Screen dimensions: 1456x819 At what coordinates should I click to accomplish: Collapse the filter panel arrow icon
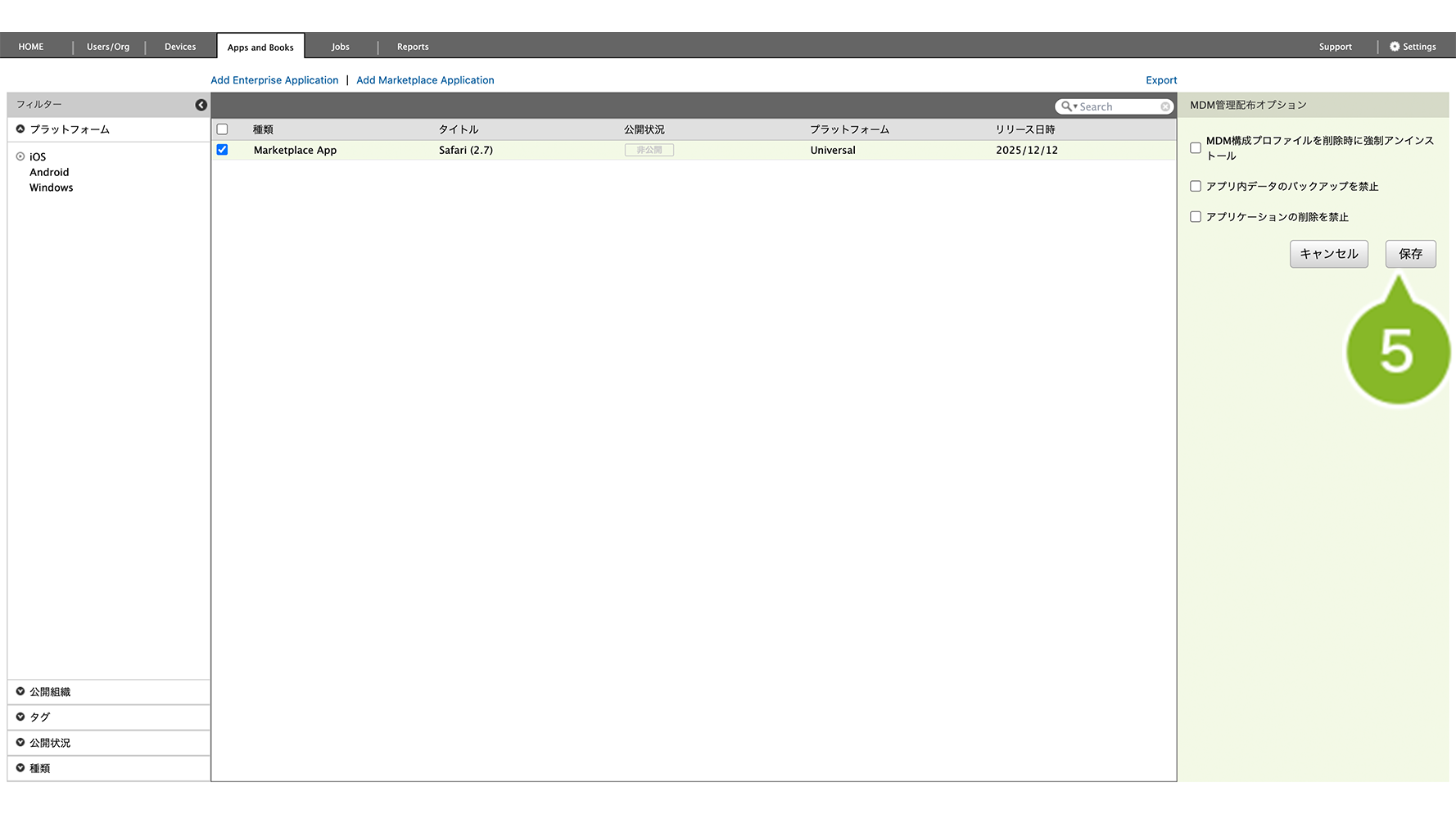point(201,105)
